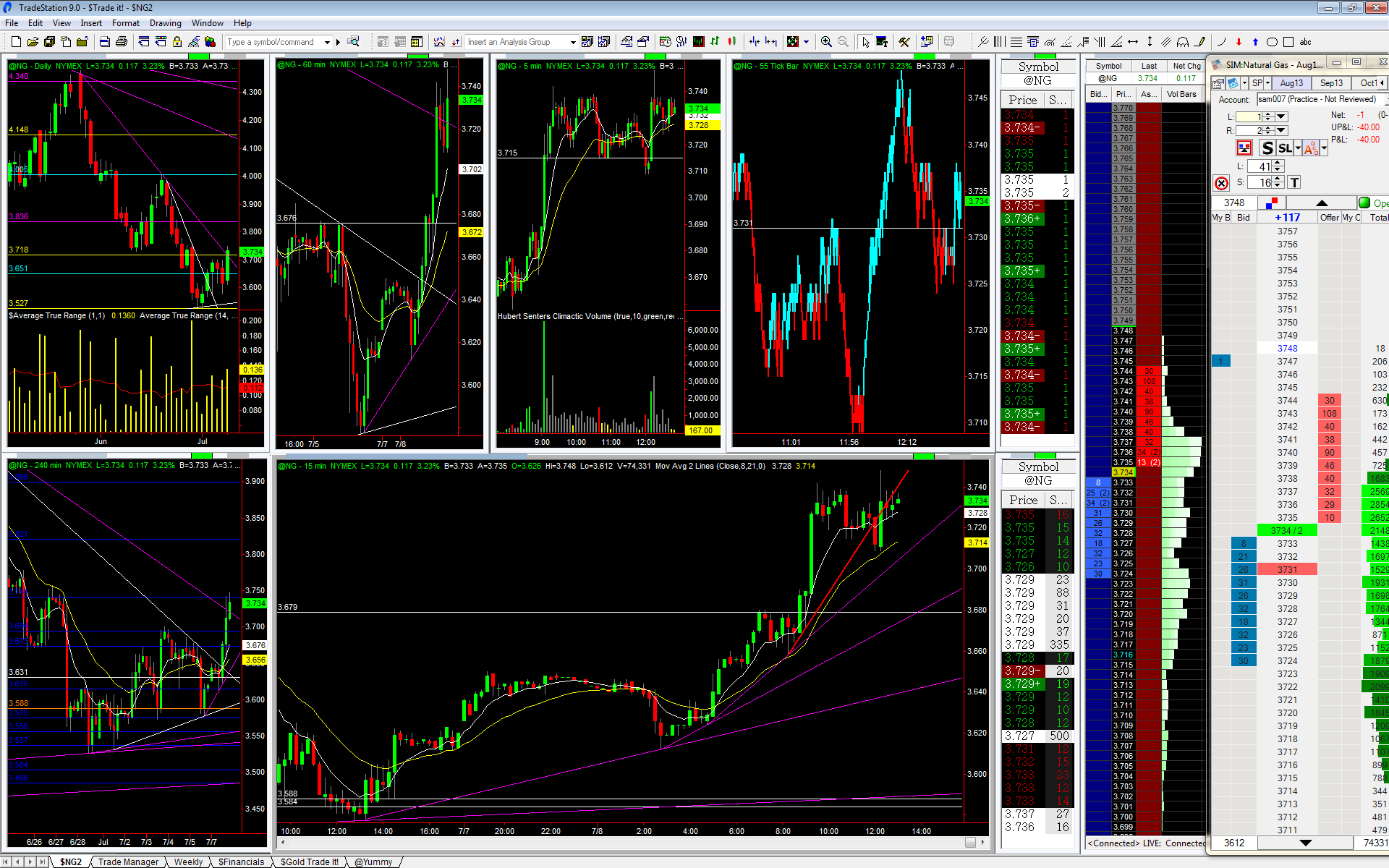Open the symbol lookup magnifier icon

pyautogui.click(x=353, y=42)
